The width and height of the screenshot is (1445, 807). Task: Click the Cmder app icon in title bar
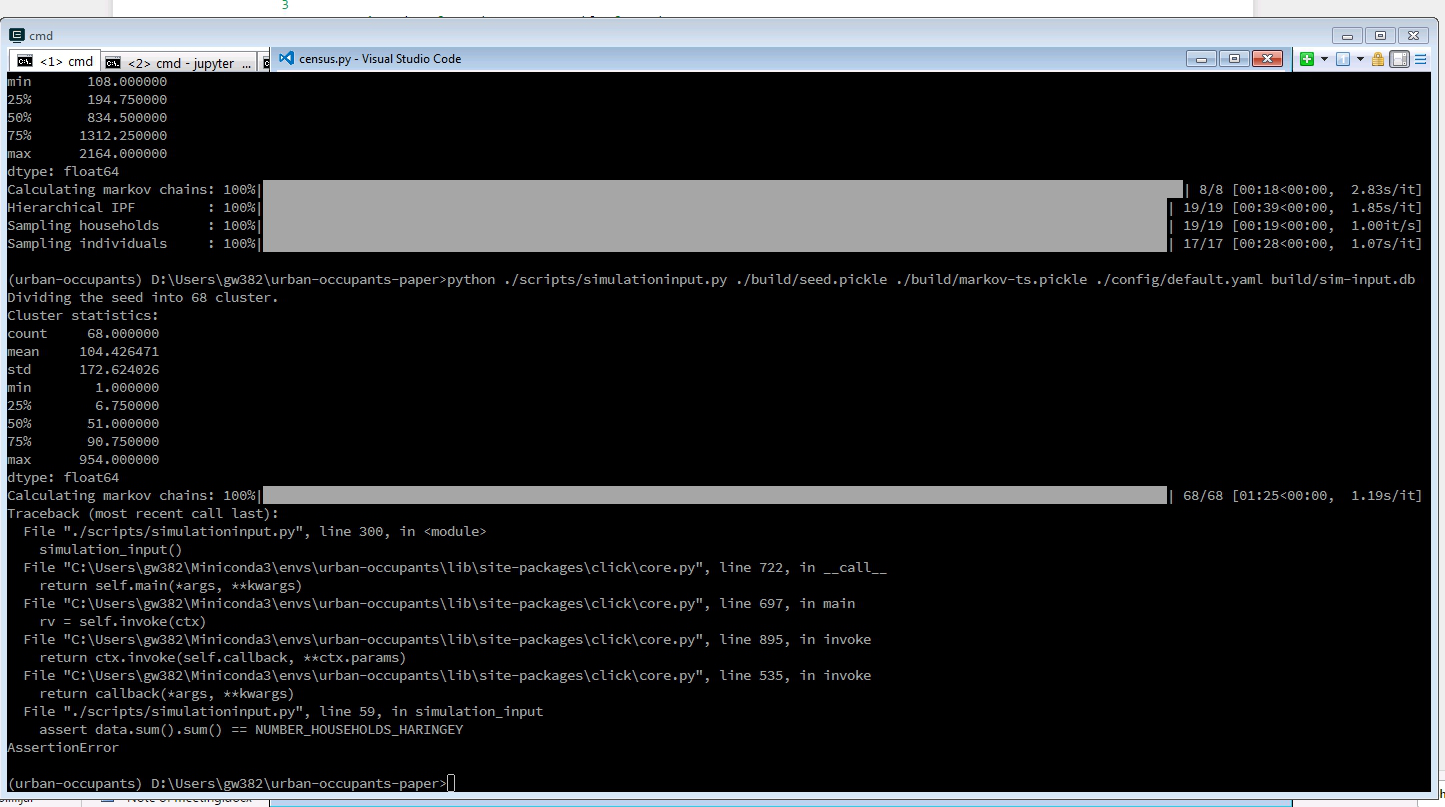17,35
